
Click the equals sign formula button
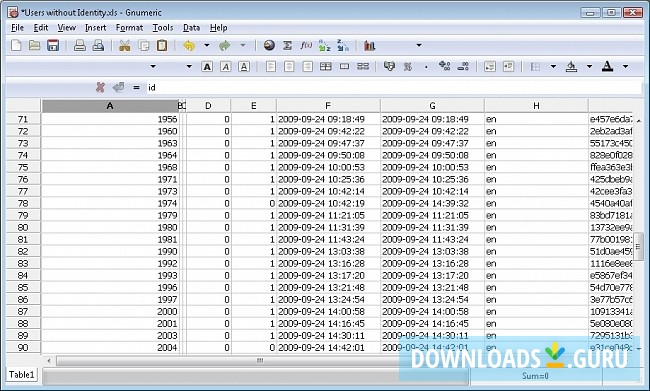click(136, 87)
